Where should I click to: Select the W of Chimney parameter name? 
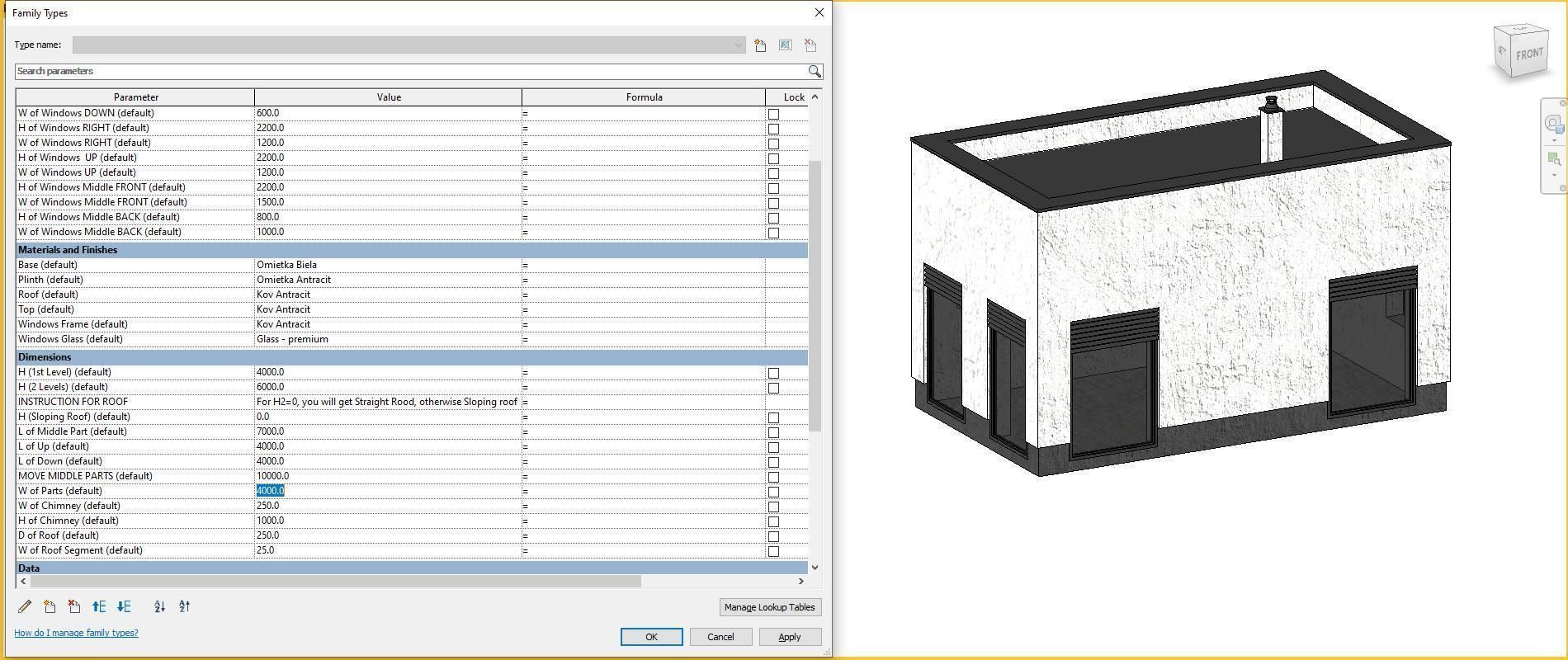[x=69, y=506]
